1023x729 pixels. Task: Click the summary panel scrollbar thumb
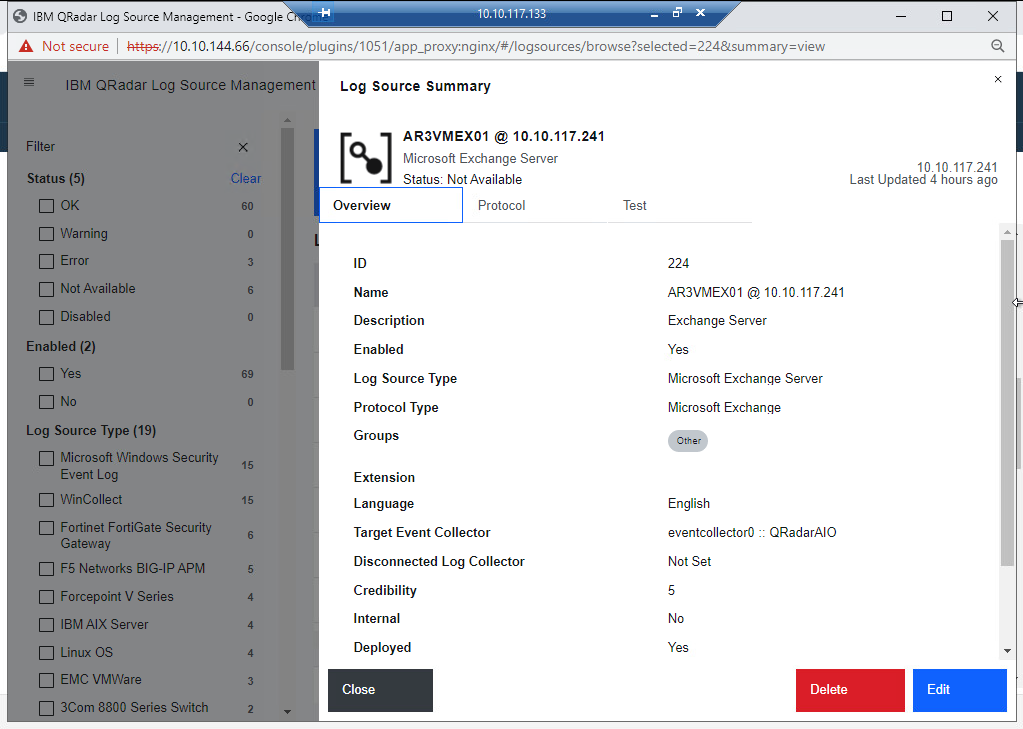1007,402
